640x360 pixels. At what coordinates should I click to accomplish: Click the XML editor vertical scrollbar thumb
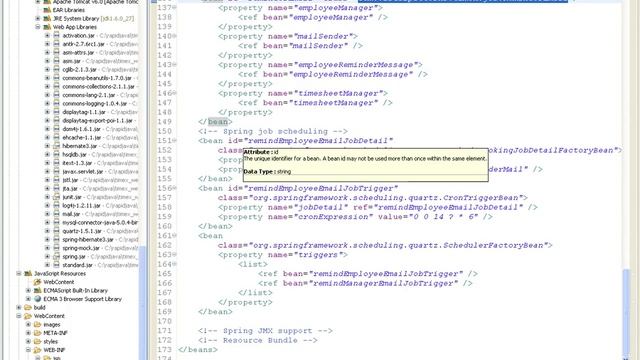[627, 313]
